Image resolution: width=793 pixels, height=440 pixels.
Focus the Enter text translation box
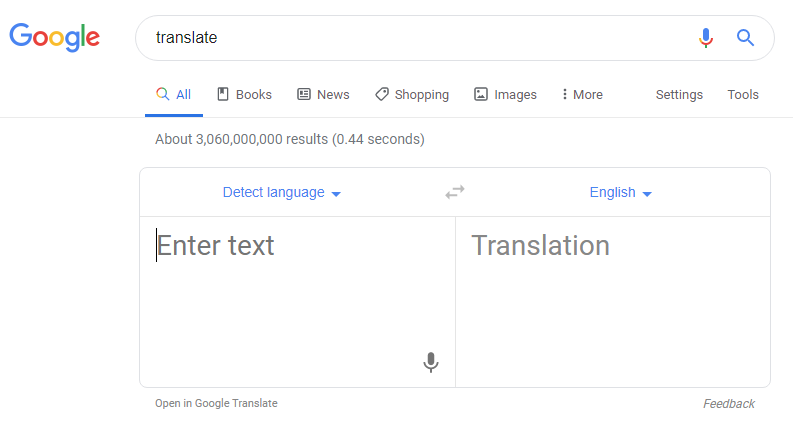[x=297, y=302]
